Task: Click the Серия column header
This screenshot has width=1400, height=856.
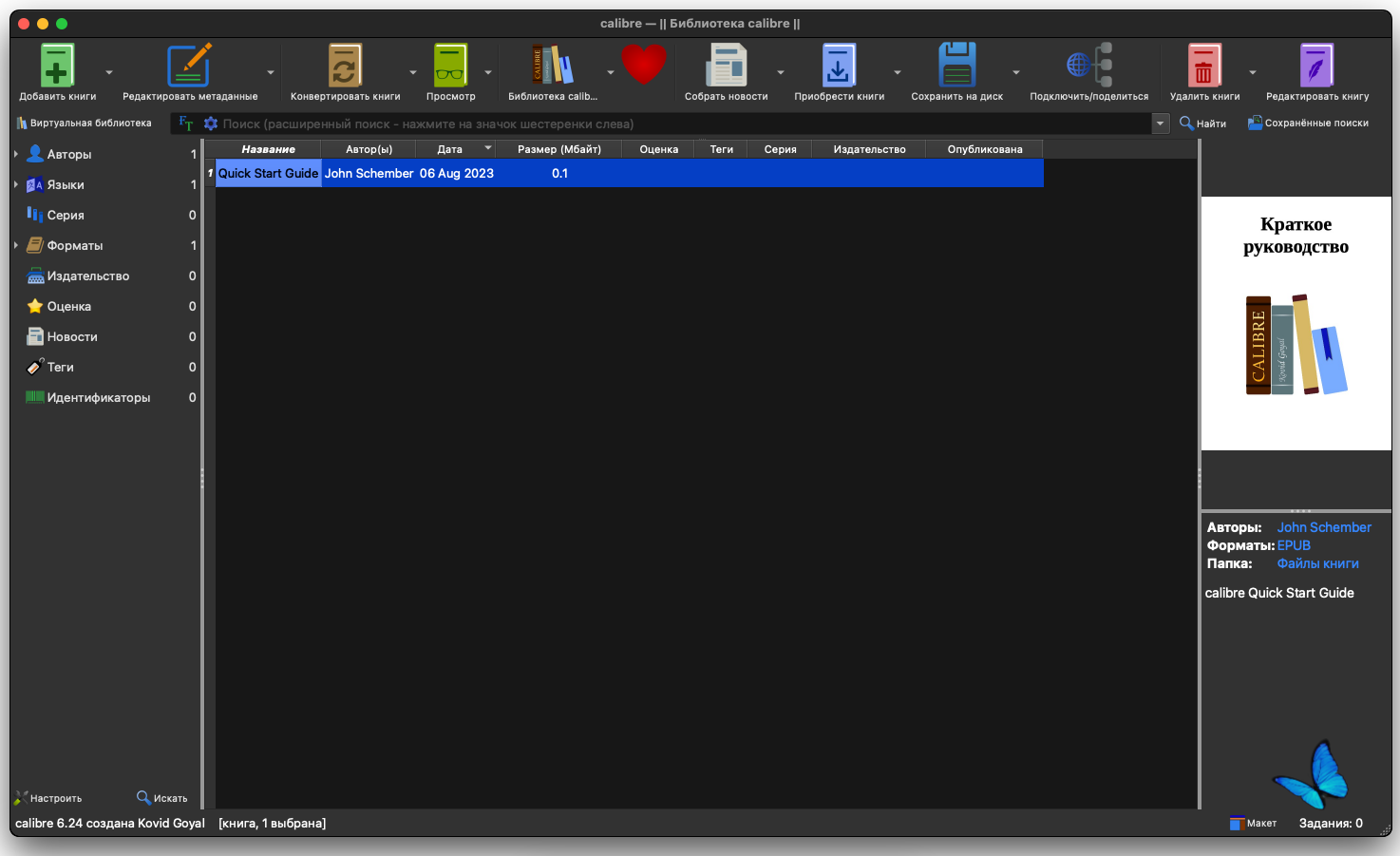Action: [x=781, y=149]
